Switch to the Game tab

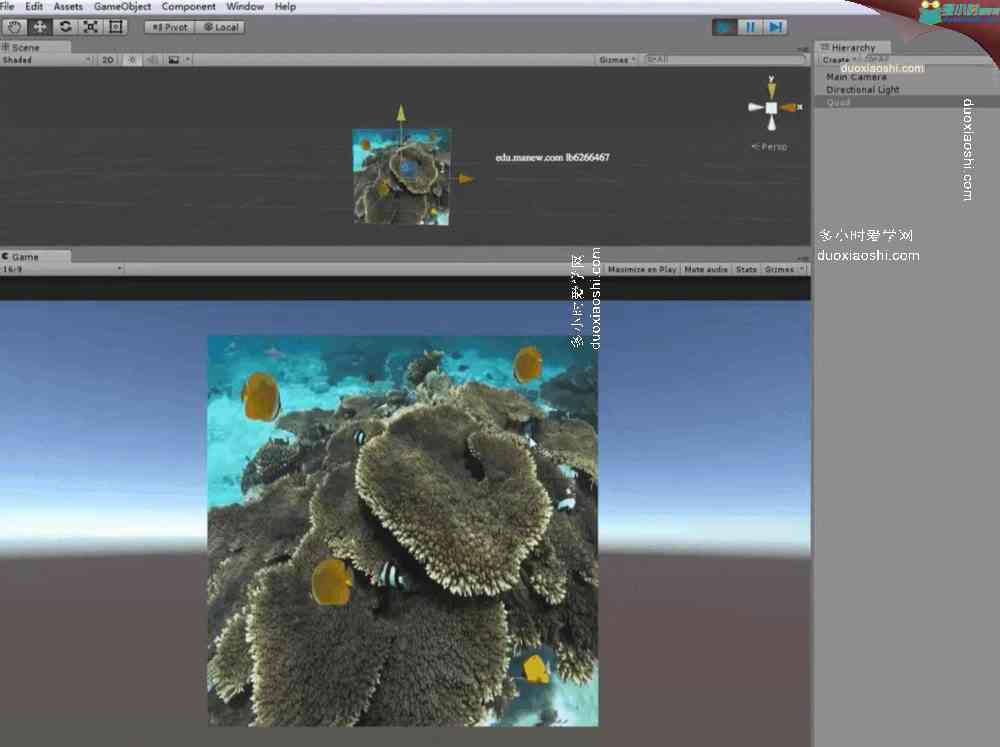click(35, 256)
